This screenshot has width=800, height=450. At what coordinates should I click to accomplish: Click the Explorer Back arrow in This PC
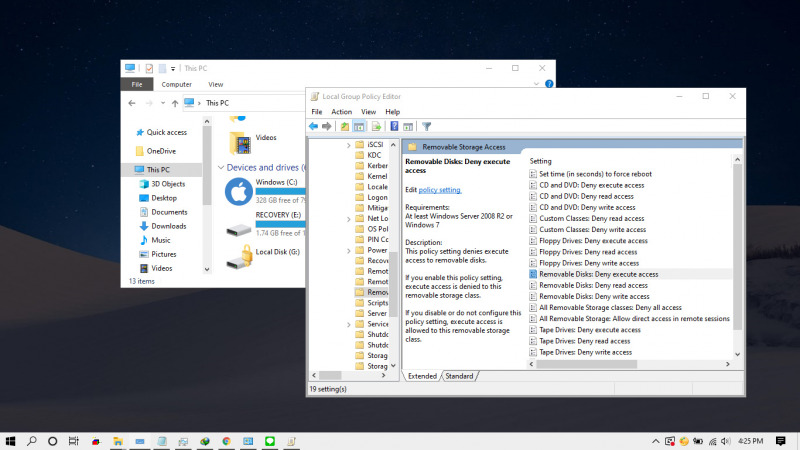click(132, 103)
